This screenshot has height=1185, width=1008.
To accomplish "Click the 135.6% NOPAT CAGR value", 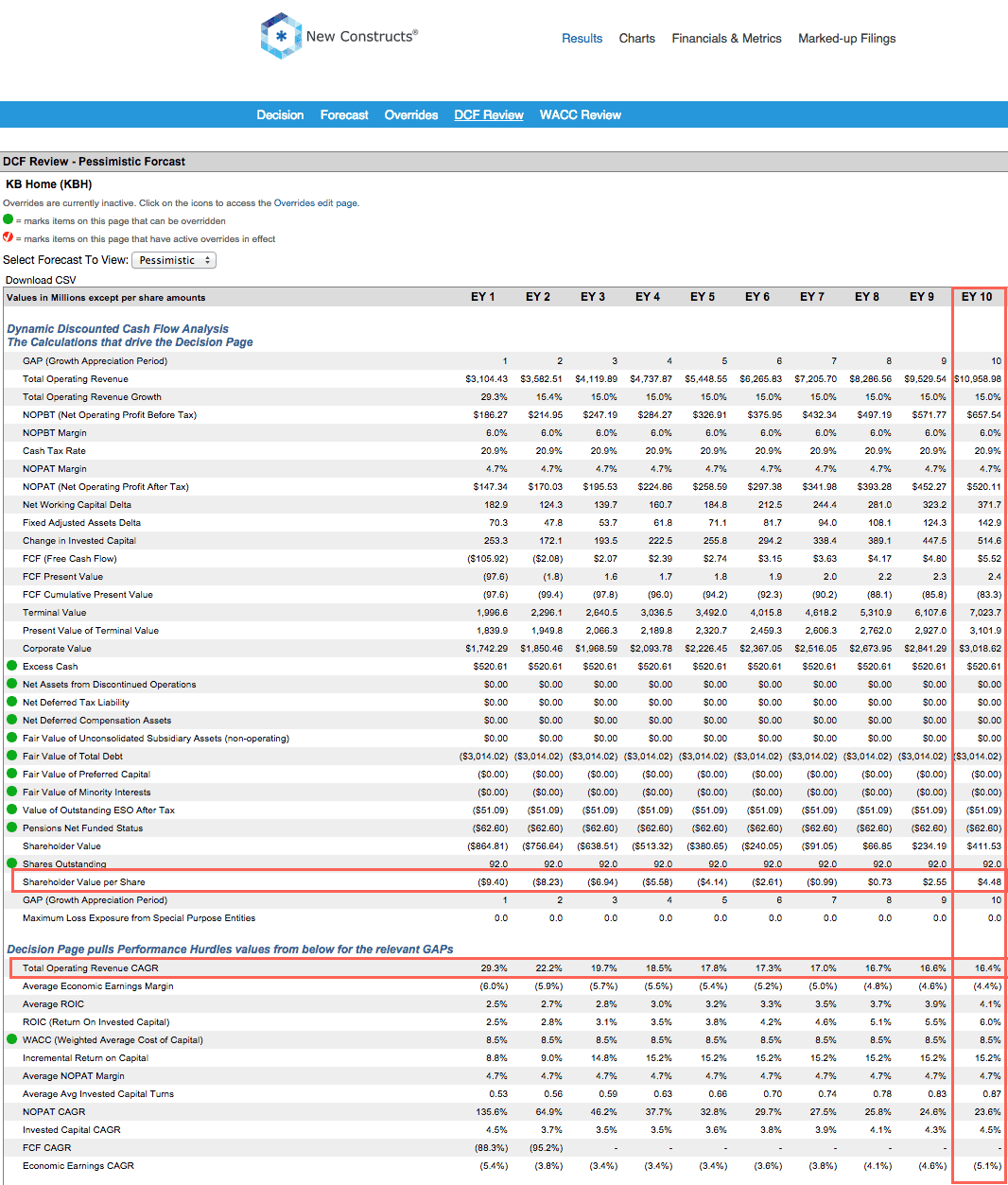I will pos(492,1112).
